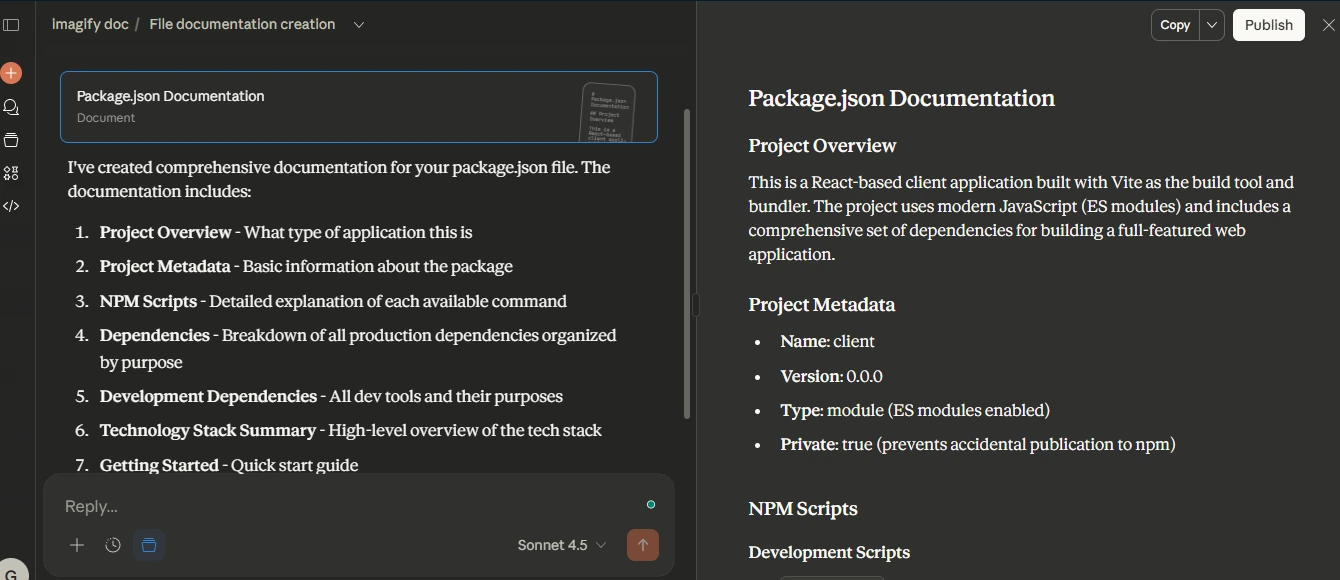Click the Reply input field
Screen dimensions: 1340x580
tap(300, 506)
